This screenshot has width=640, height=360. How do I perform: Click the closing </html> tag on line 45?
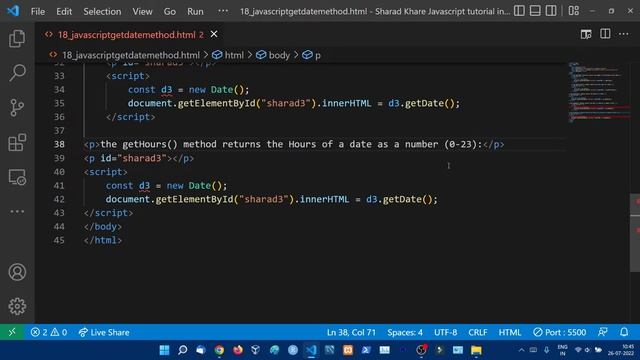click(103, 240)
